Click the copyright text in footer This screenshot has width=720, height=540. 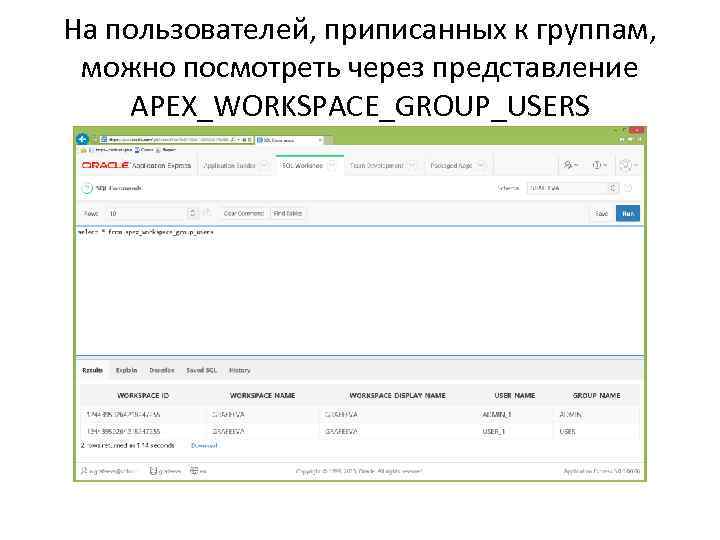click(360, 471)
